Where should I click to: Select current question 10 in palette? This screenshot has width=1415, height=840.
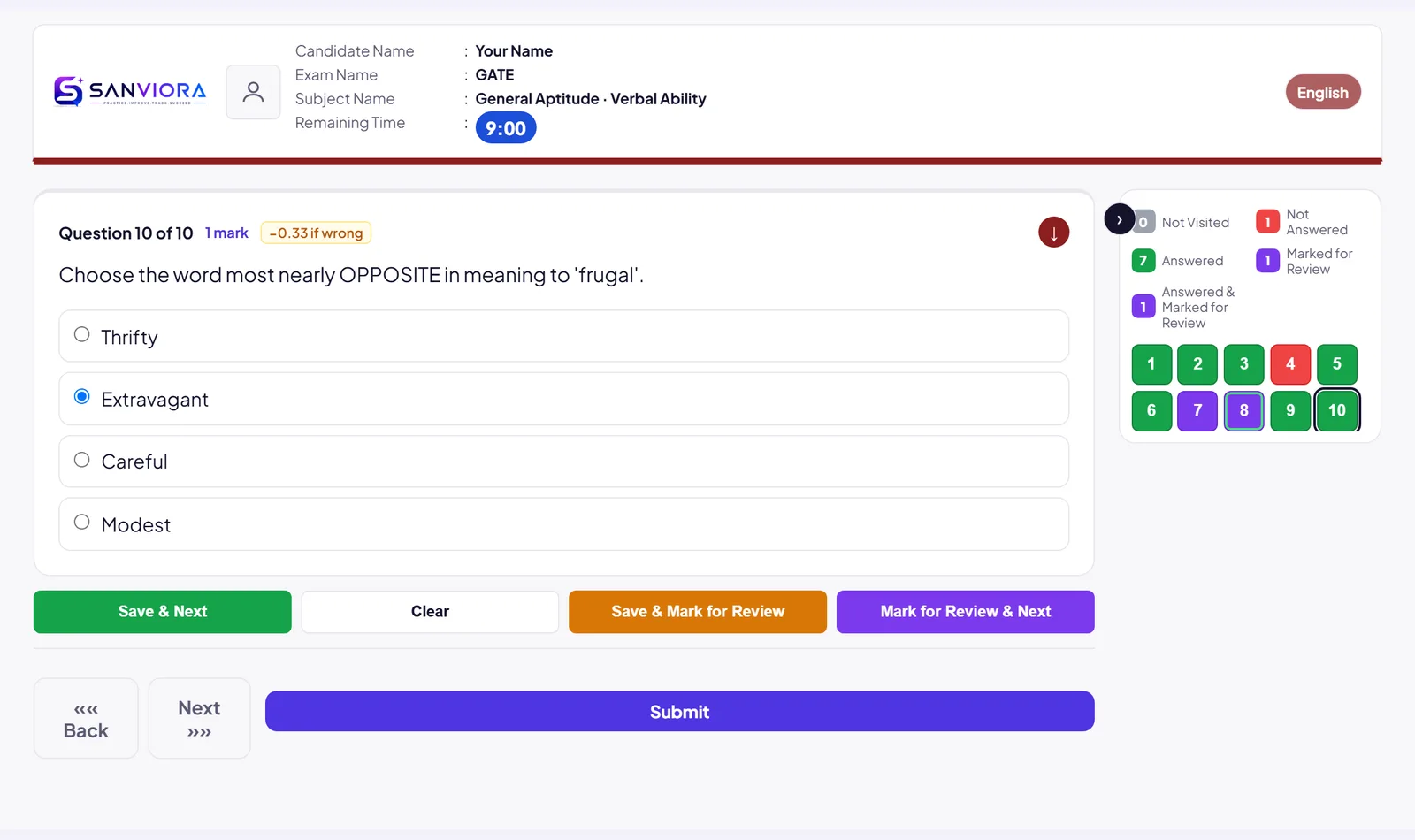coord(1337,411)
